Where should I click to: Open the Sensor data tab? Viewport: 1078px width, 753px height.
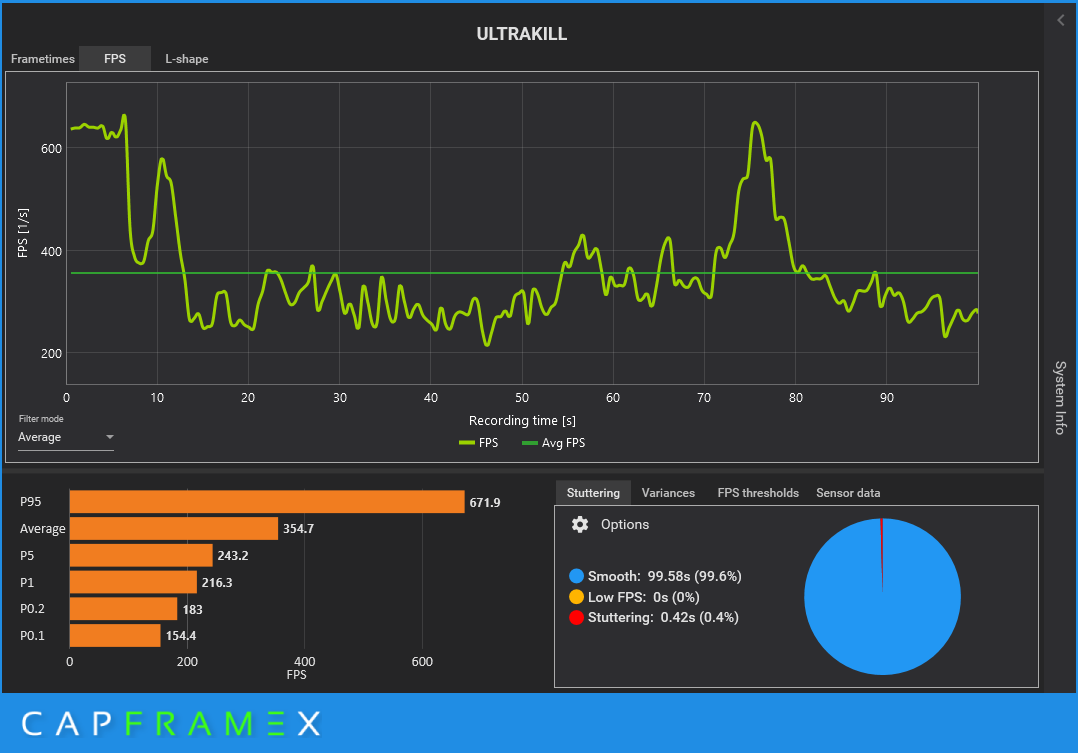click(x=848, y=493)
